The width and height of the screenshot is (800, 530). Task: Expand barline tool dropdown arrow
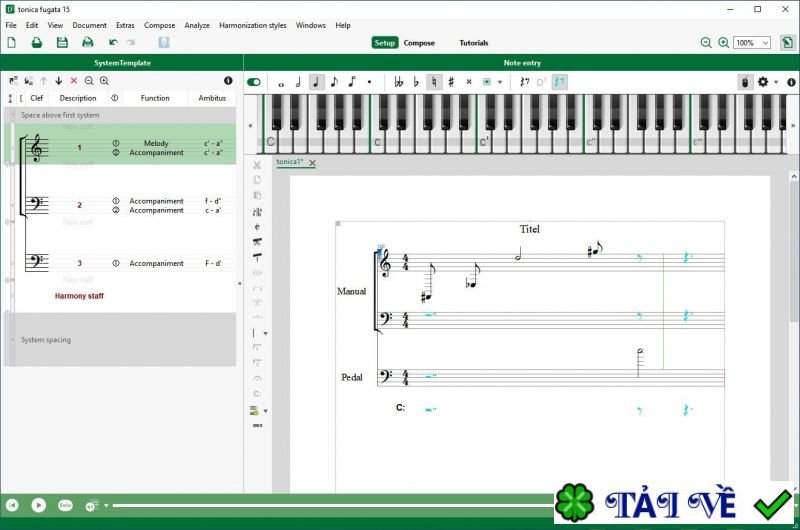click(x=265, y=334)
